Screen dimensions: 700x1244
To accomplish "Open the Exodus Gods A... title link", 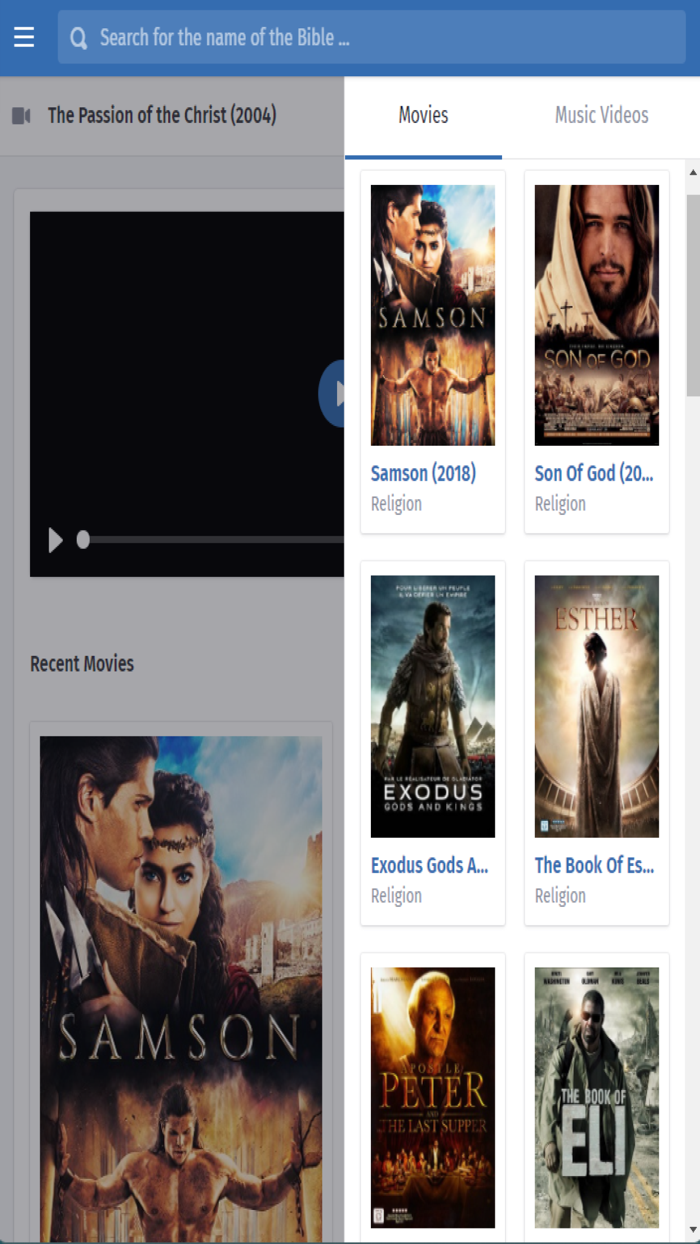I will pyautogui.click(x=430, y=865).
